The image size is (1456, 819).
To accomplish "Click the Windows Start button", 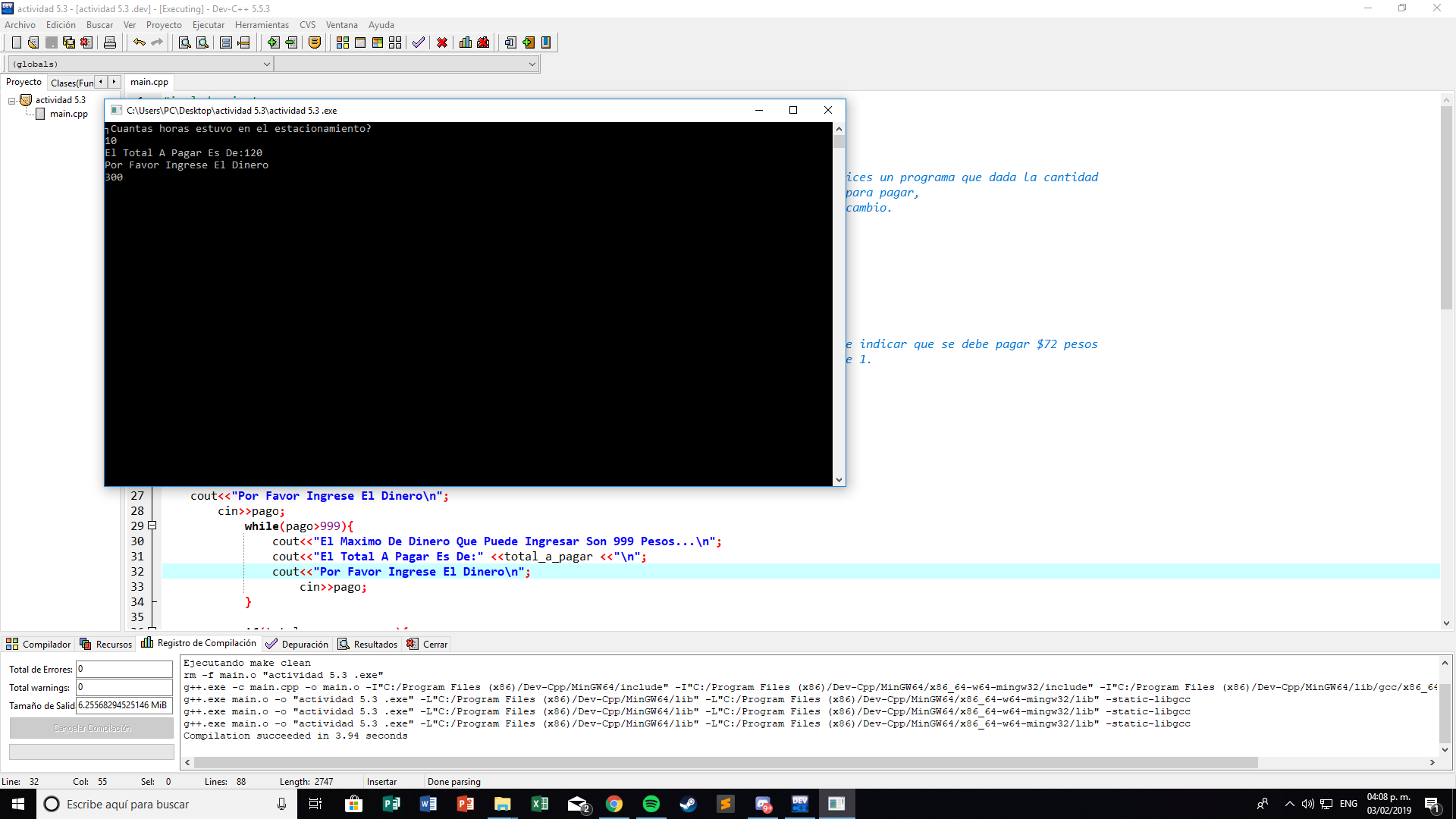I will (x=18, y=804).
